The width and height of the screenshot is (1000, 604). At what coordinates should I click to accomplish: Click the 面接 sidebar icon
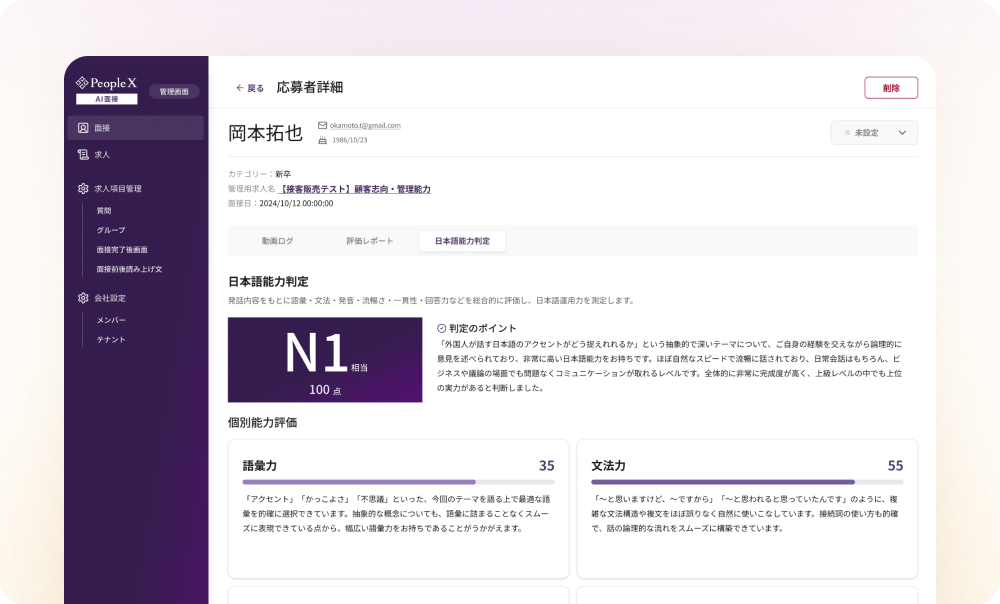[x=83, y=128]
